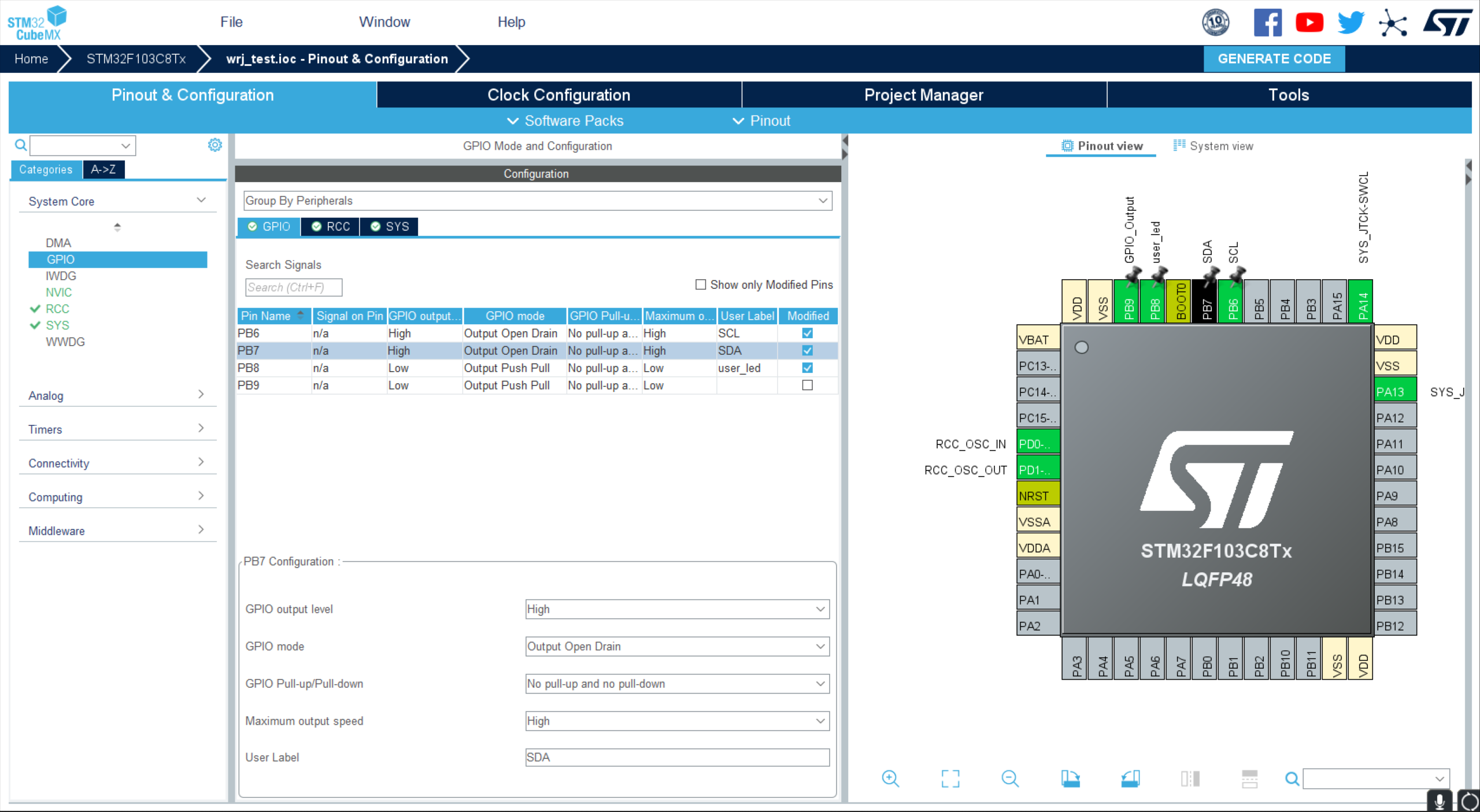
Task: Toggle Modified checkbox for PB7 row
Action: click(808, 350)
